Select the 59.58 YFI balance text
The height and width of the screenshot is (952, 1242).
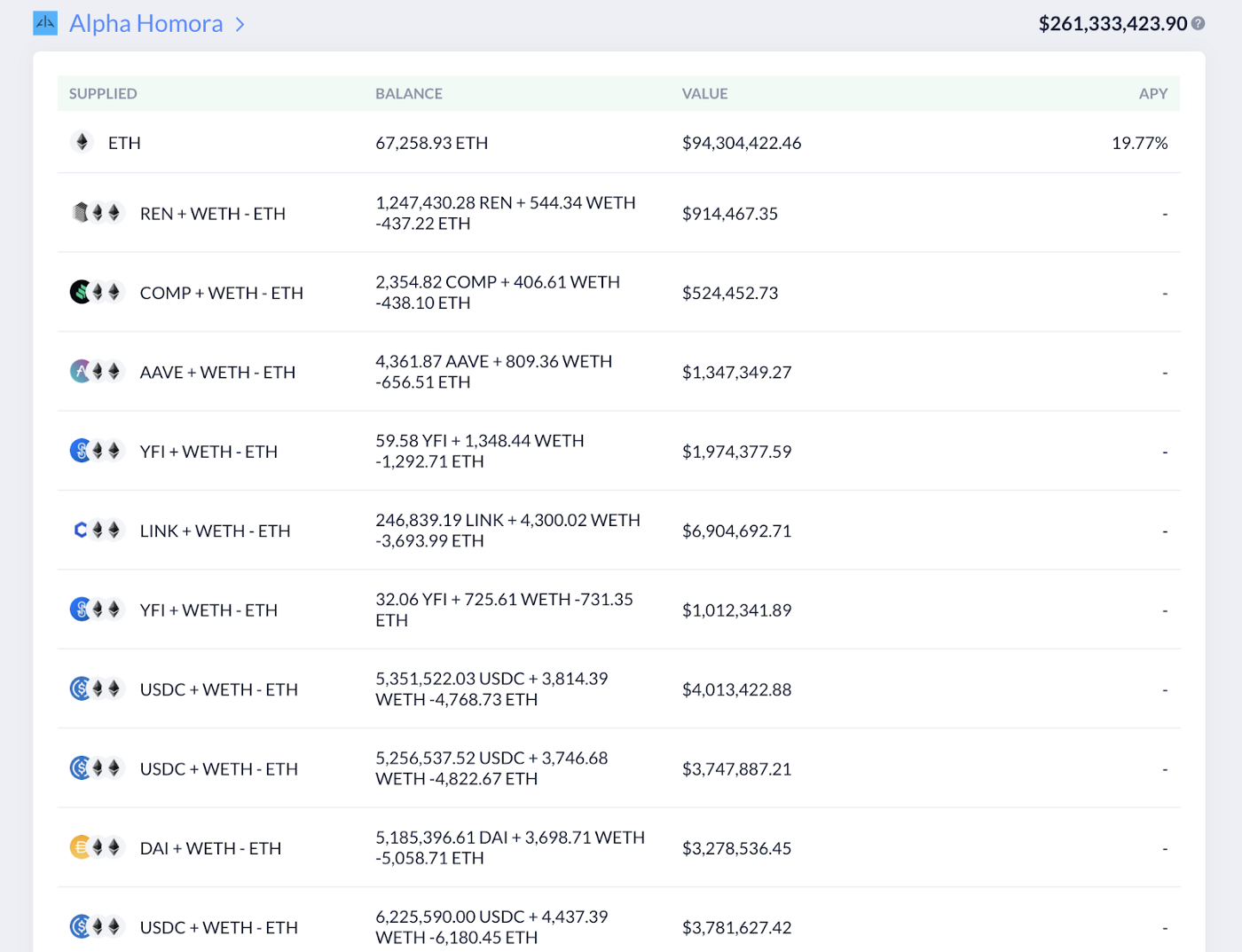point(480,451)
